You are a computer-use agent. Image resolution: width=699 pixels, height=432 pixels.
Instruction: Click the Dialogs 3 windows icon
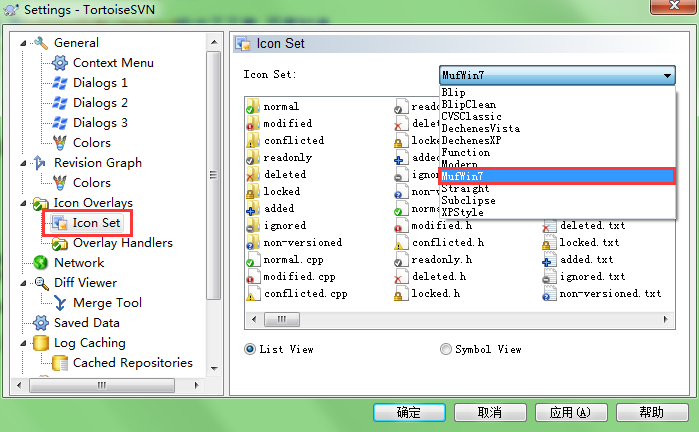(x=60, y=123)
